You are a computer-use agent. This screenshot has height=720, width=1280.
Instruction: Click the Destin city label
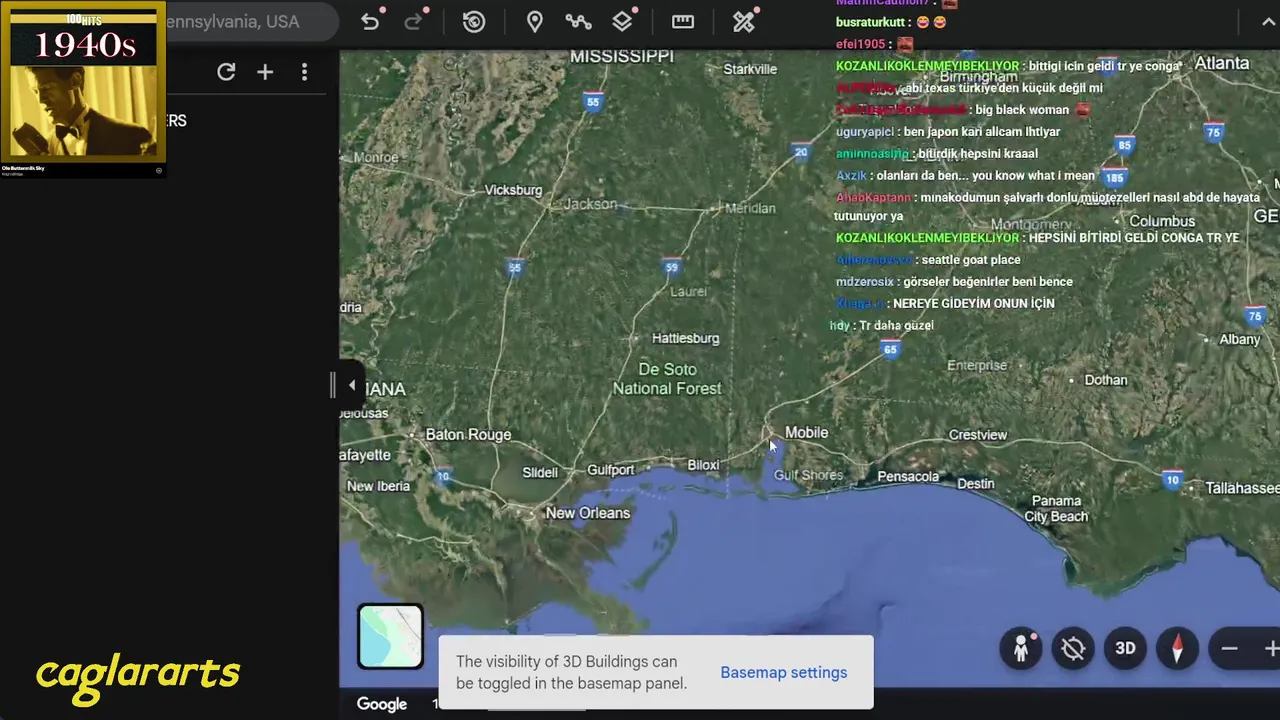tap(976, 484)
